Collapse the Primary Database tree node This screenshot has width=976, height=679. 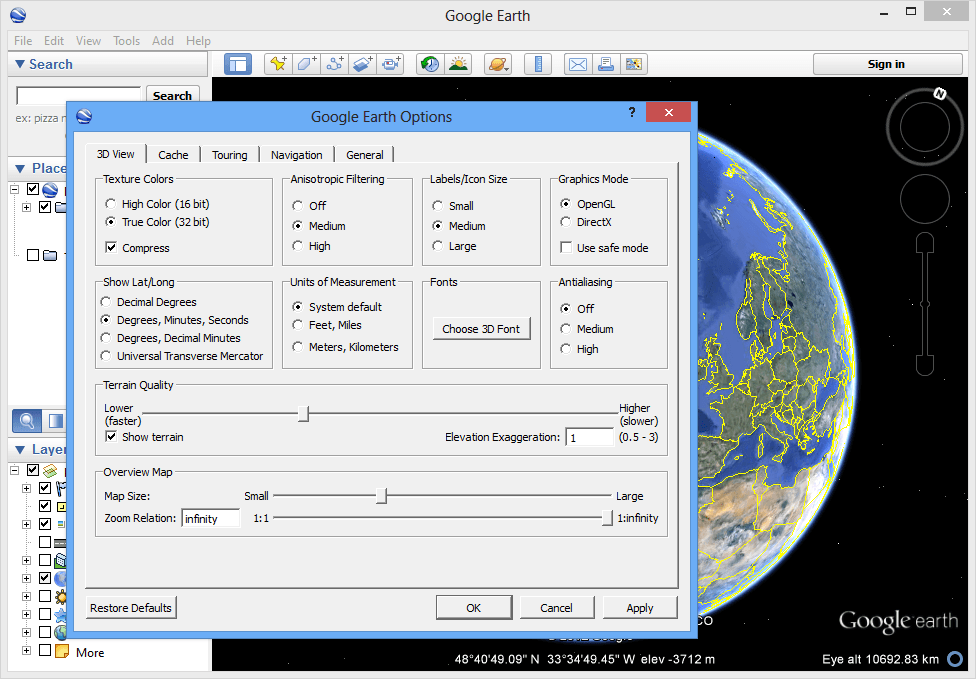click(x=15, y=471)
